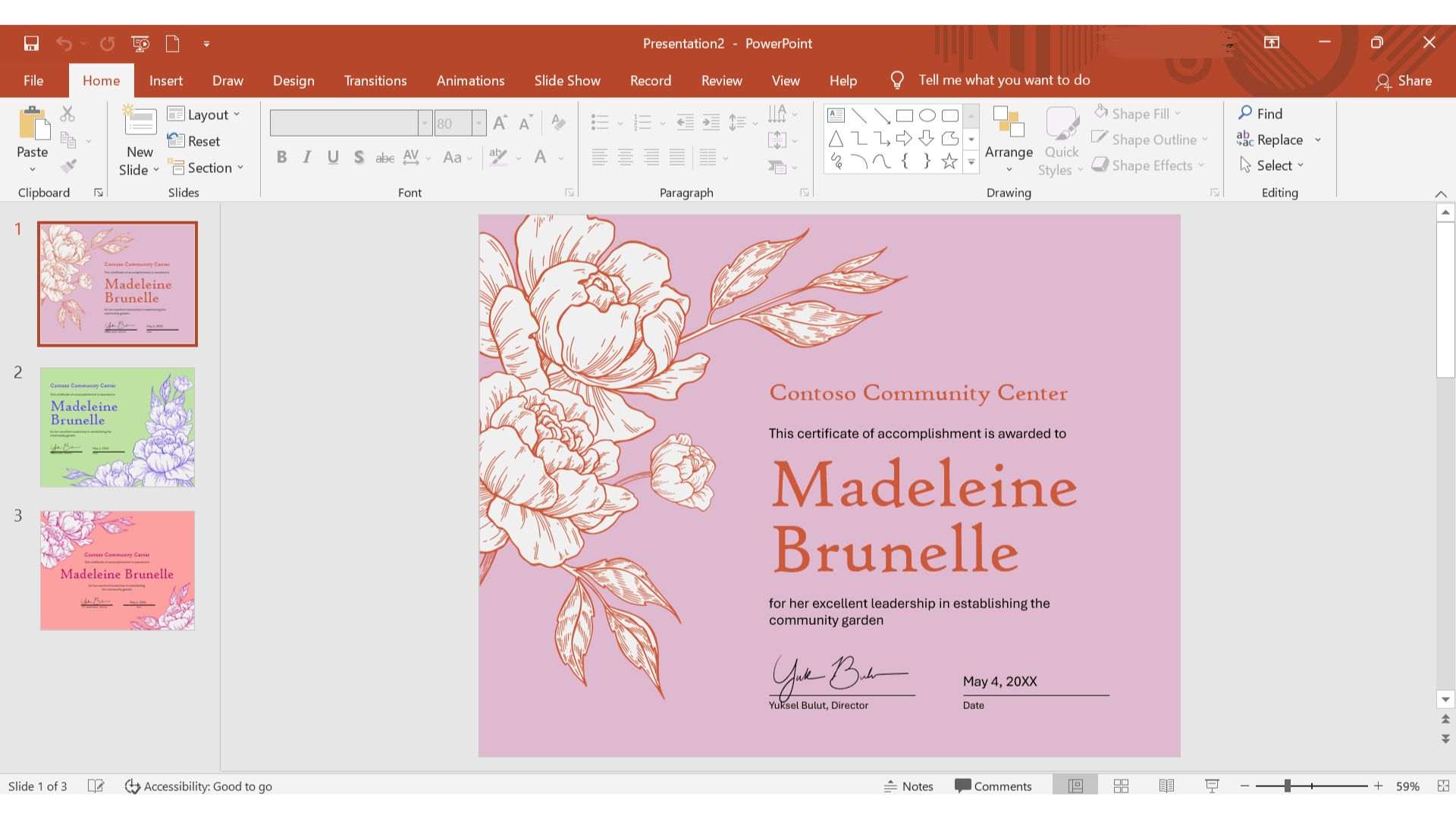Click the Find icon in Editing group

point(1260,113)
